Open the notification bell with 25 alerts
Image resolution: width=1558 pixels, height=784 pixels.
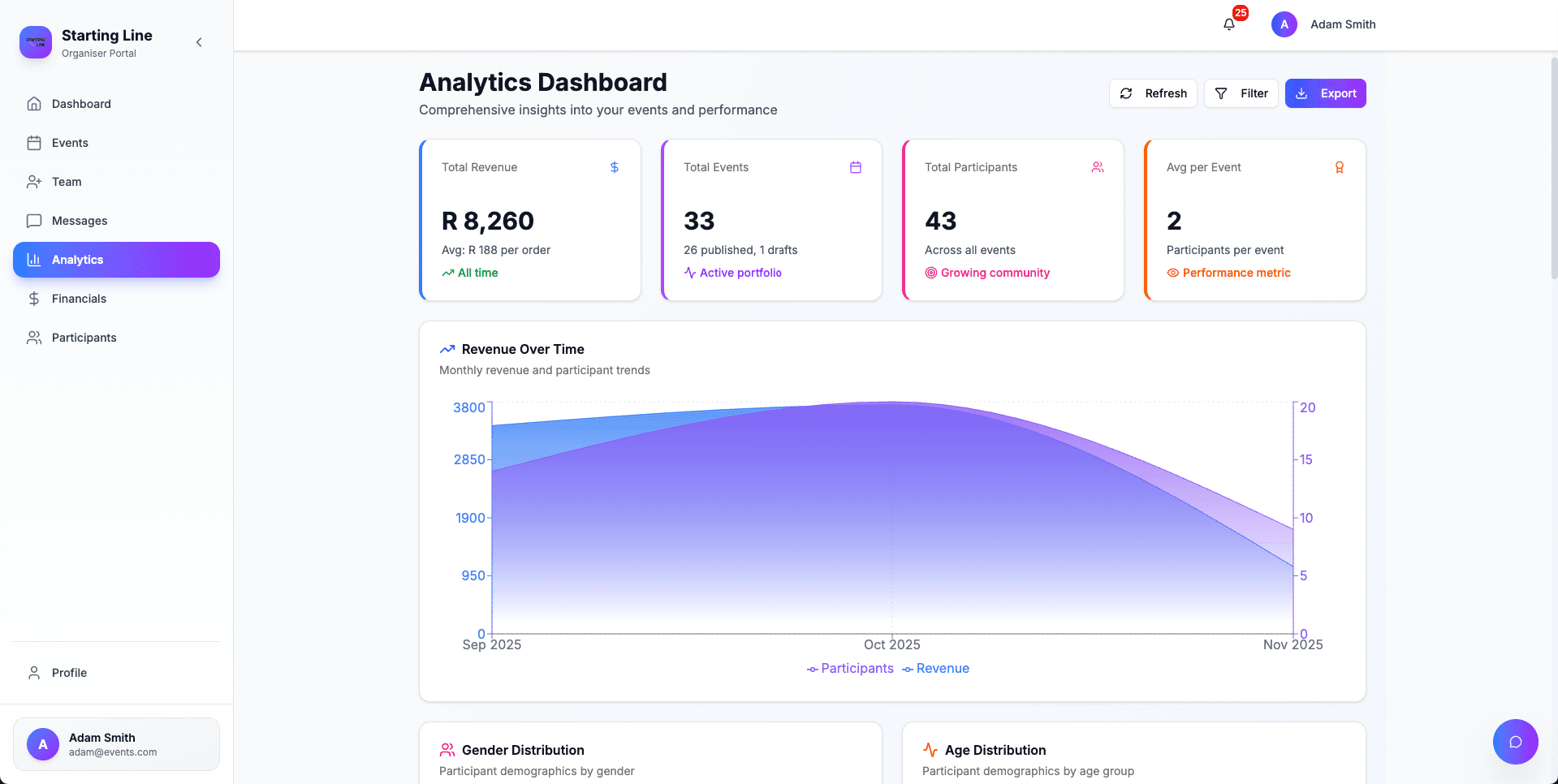point(1228,24)
